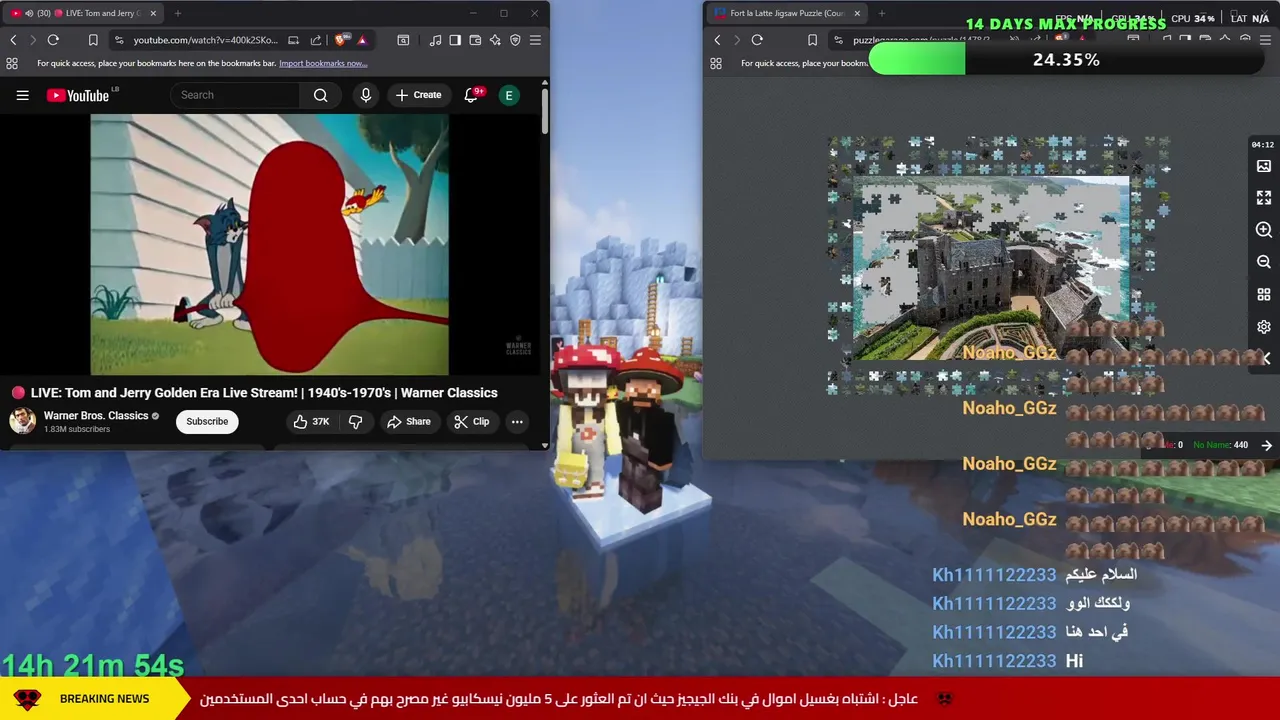
Task: Open Brave Wallet in YouTube window toolbar
Action: click(475, 40)
